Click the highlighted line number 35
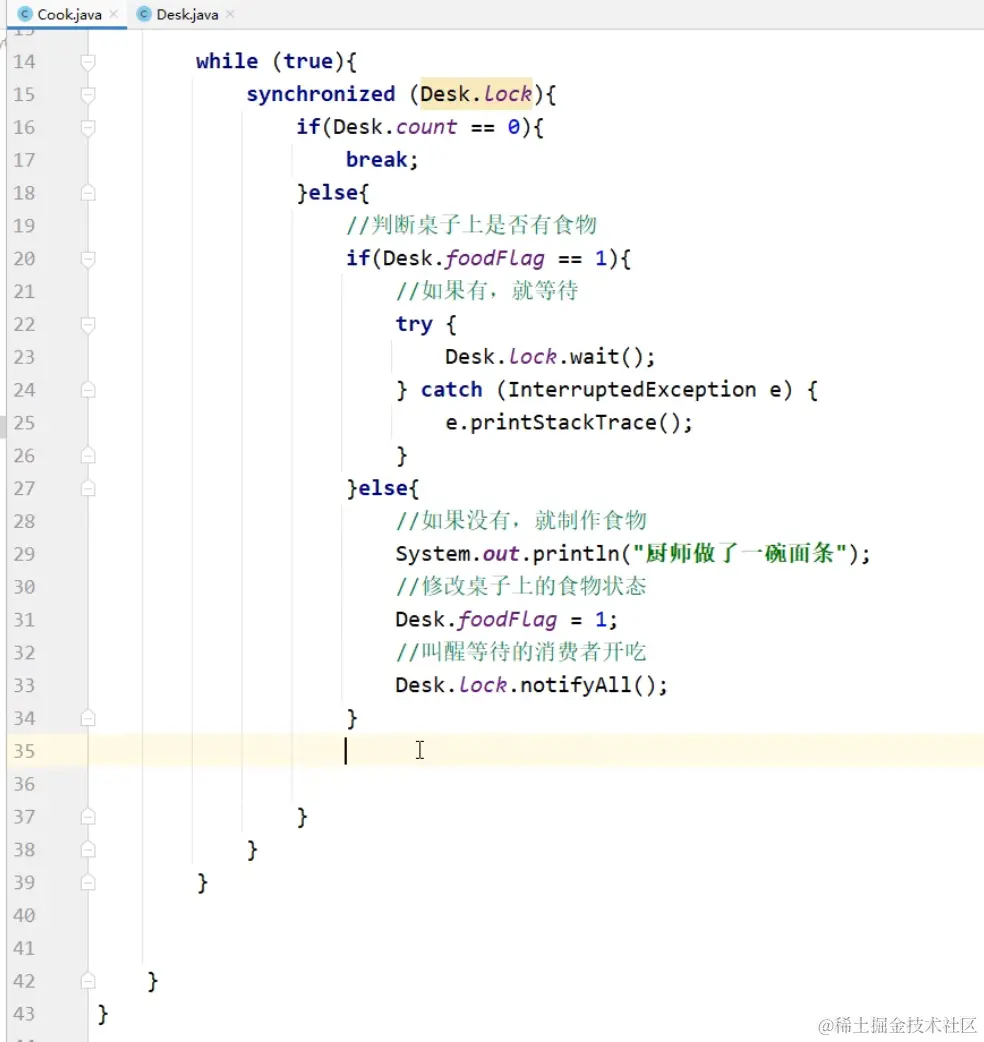This screenshot has height=1042, width=984. pyautogui.click(x=25, y=751)
